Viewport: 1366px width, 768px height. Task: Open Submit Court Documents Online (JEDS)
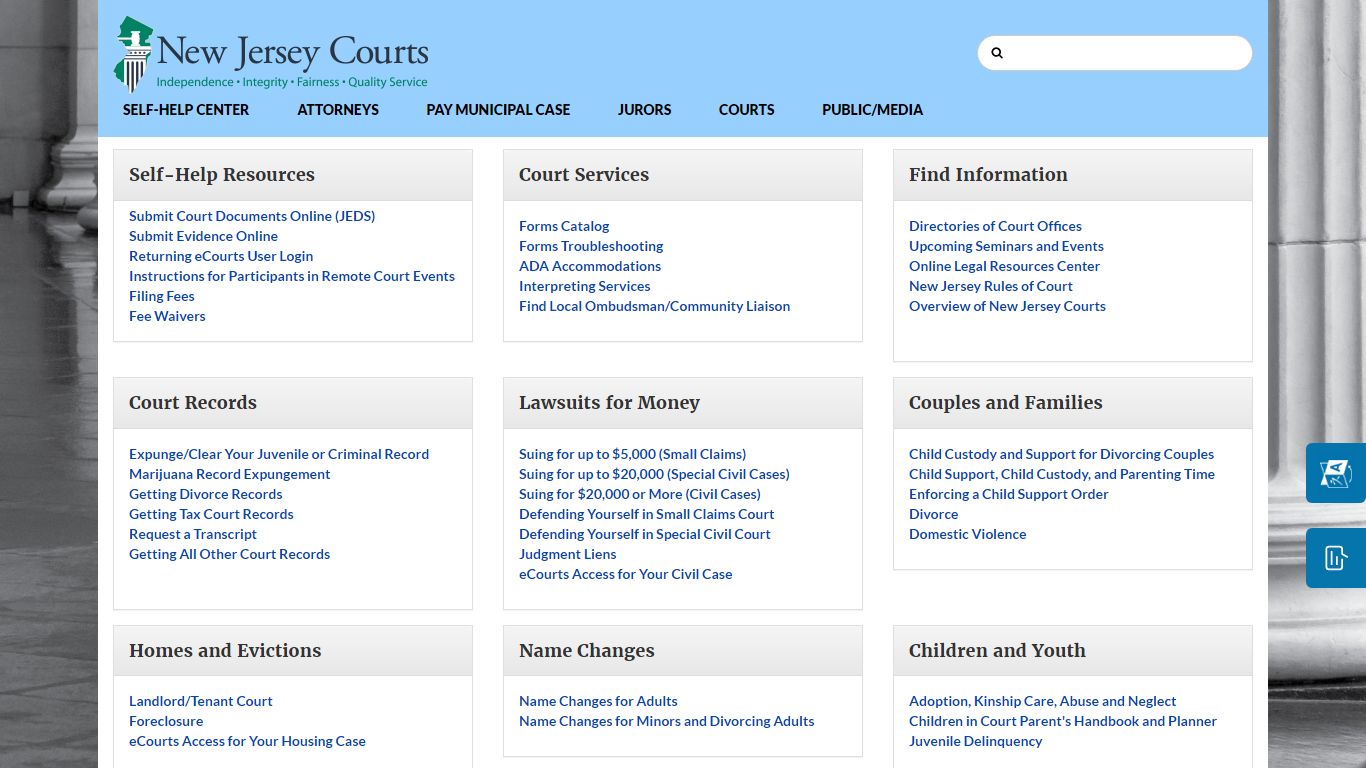[x=252, y=216]
